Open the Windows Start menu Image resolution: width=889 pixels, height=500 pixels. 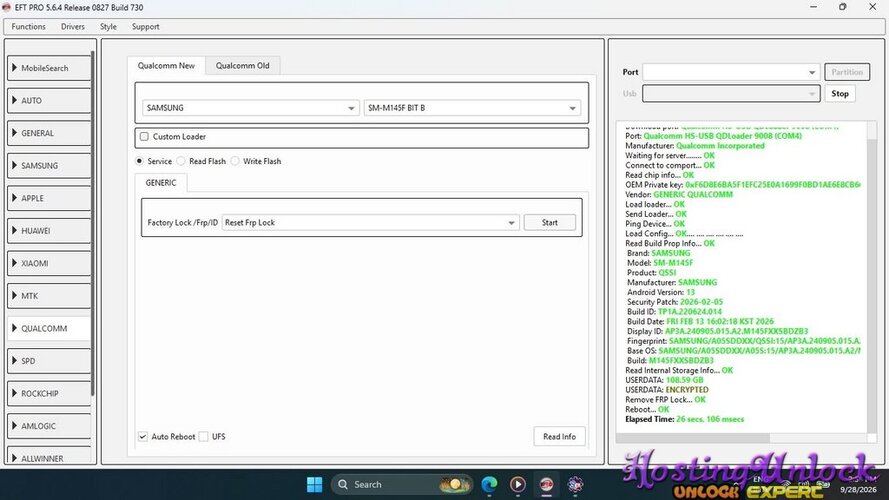pos(315,485)
